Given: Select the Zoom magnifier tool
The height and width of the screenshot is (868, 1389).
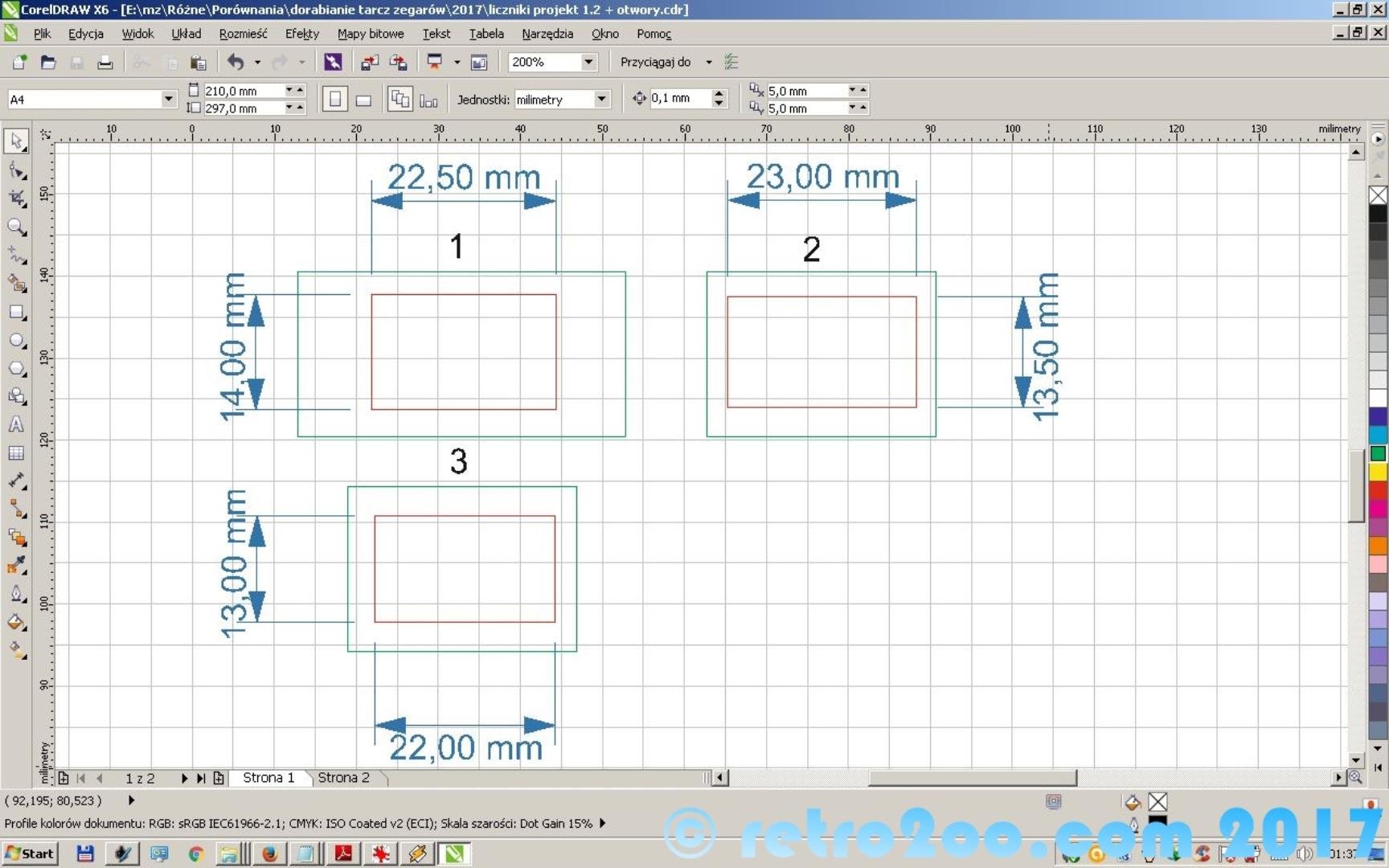Looking at the screenshot, I should coord(16,227).
